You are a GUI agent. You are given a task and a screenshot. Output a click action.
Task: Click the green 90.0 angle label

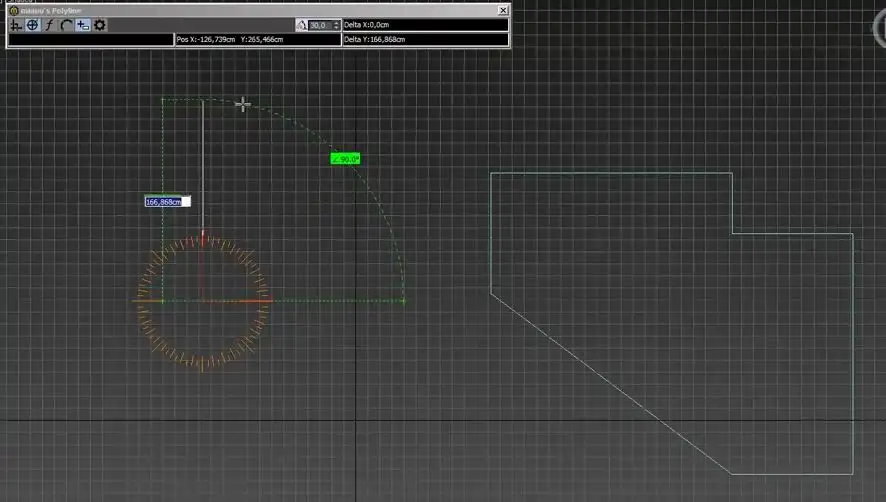tap(345, 159)
